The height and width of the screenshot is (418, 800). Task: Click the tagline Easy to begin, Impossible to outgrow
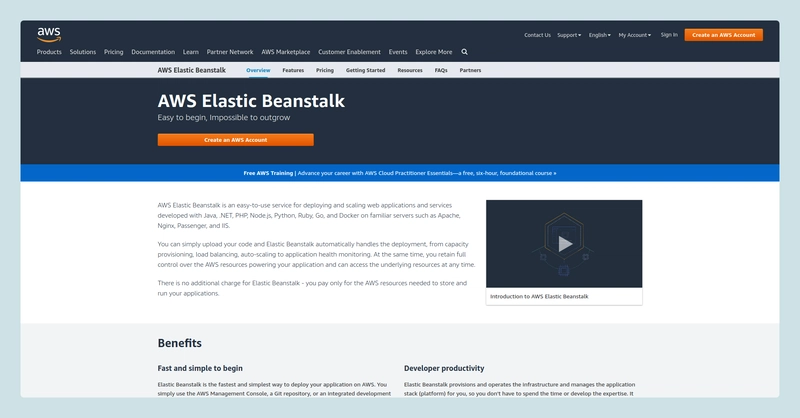point(223,117)
